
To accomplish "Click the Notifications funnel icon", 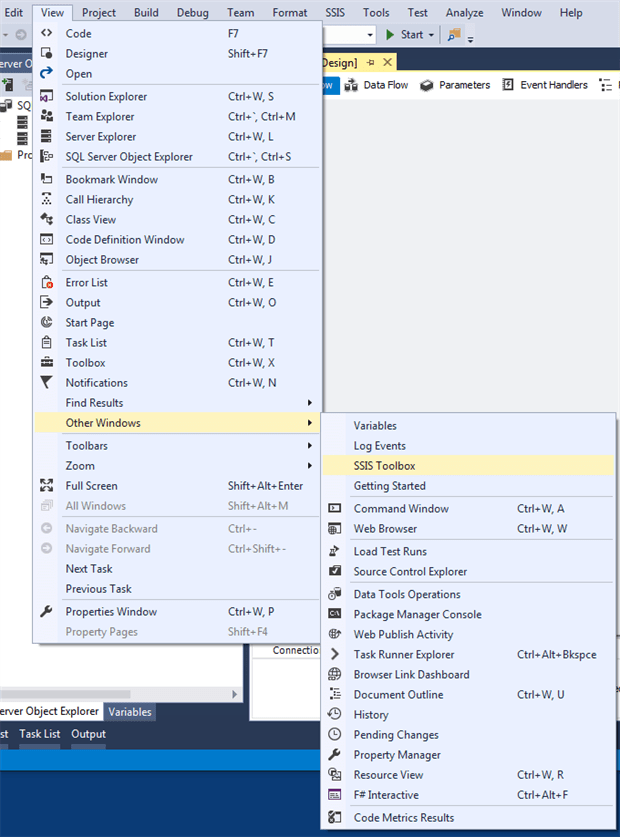I will coord(46,382).
